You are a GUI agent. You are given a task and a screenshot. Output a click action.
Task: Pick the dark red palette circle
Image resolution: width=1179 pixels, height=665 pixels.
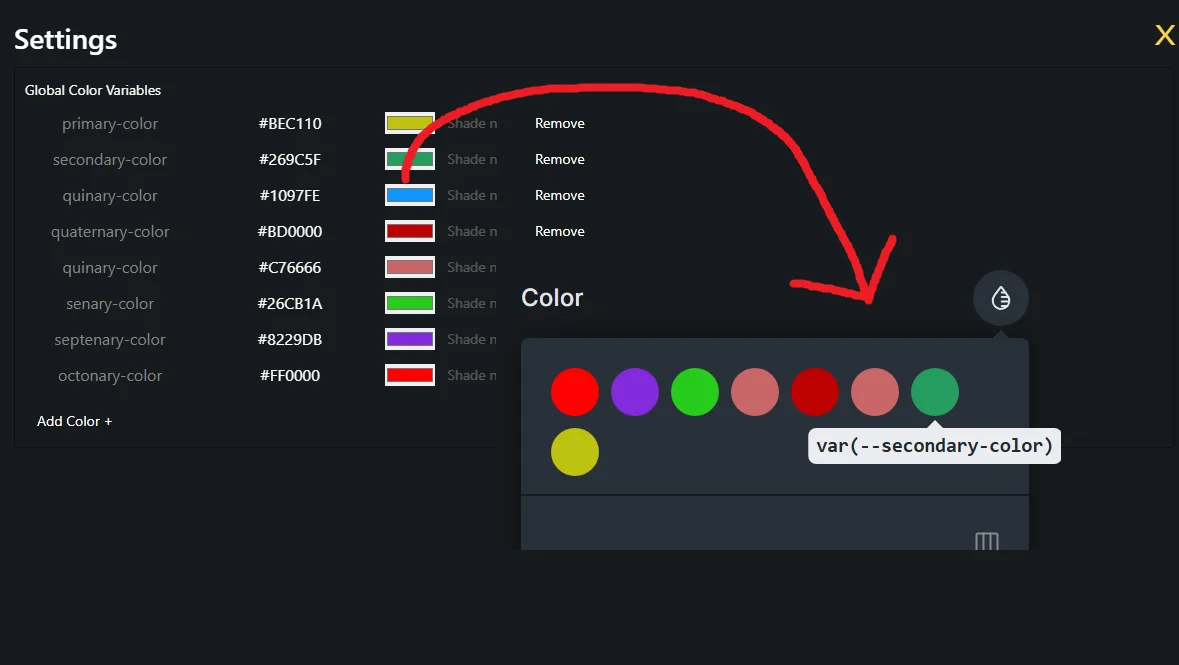(x=815, y=392)
